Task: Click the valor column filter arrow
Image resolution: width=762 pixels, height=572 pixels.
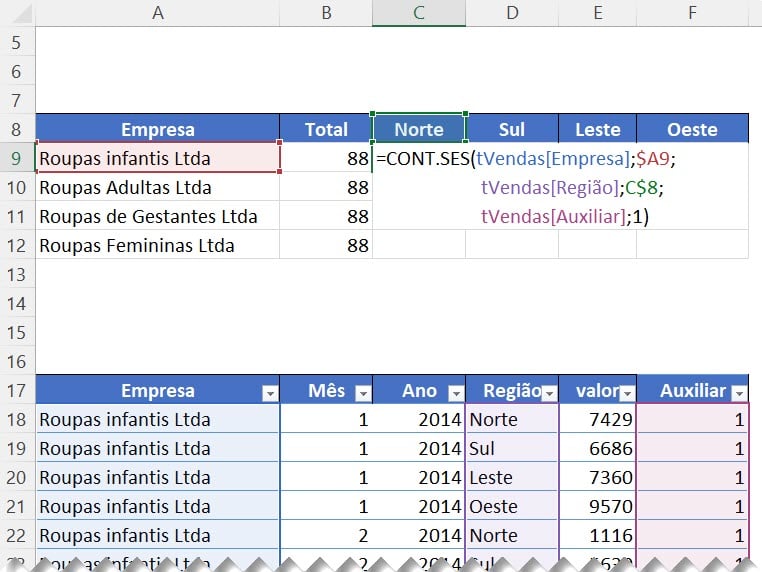Action: coord(626,393)
